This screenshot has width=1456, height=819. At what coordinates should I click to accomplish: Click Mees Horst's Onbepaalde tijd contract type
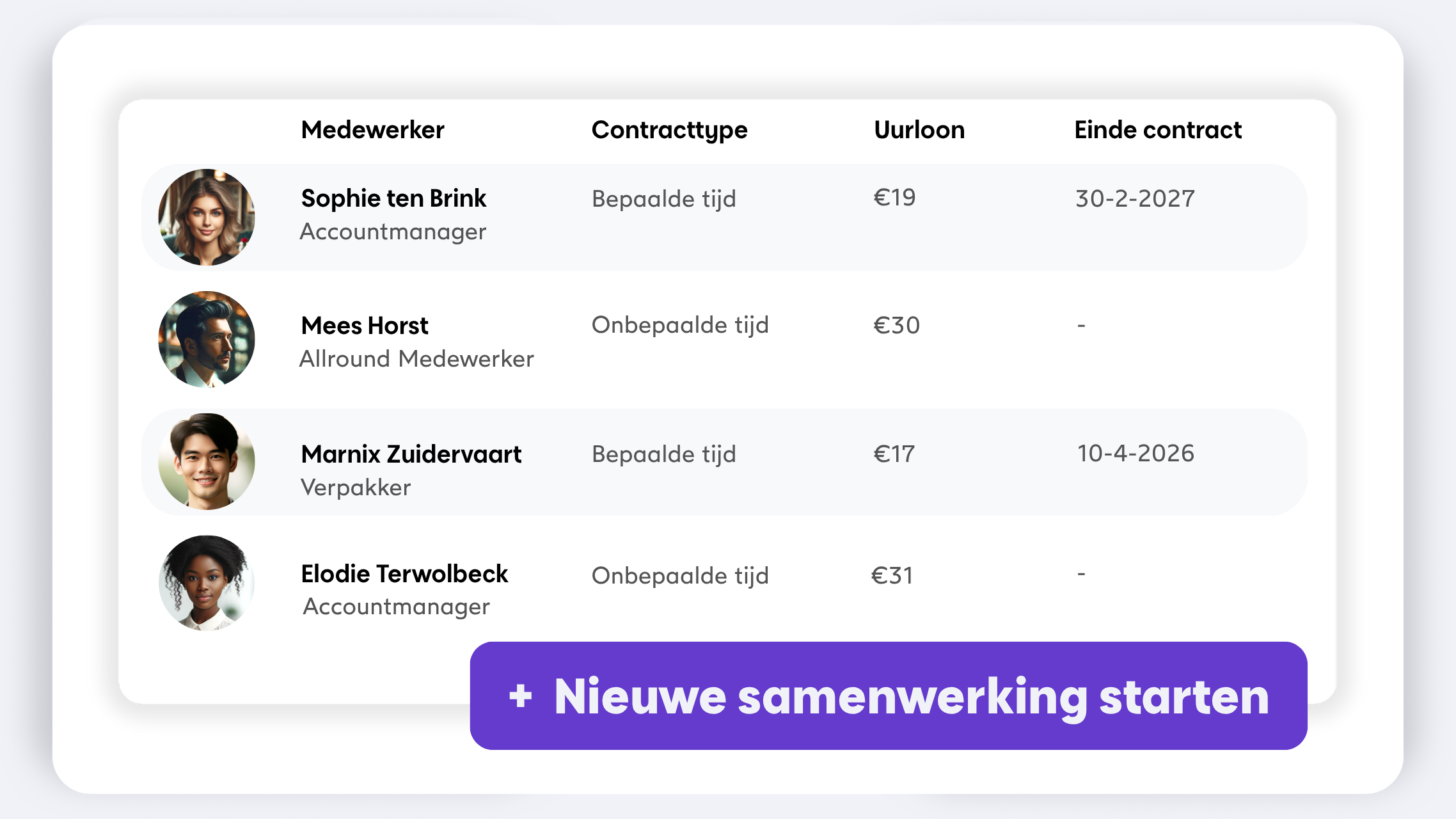(x=680, y=325)
